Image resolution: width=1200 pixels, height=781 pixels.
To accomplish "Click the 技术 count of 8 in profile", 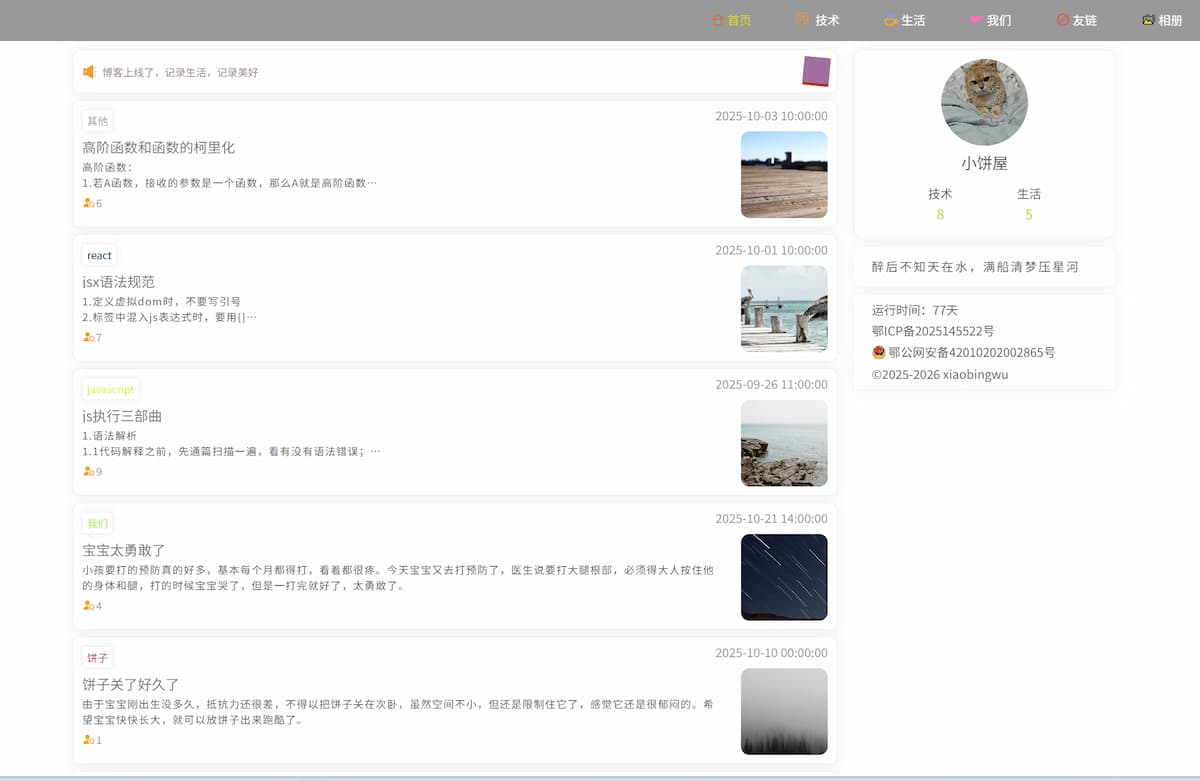I will pyautogui.click(x=940, y=214).
